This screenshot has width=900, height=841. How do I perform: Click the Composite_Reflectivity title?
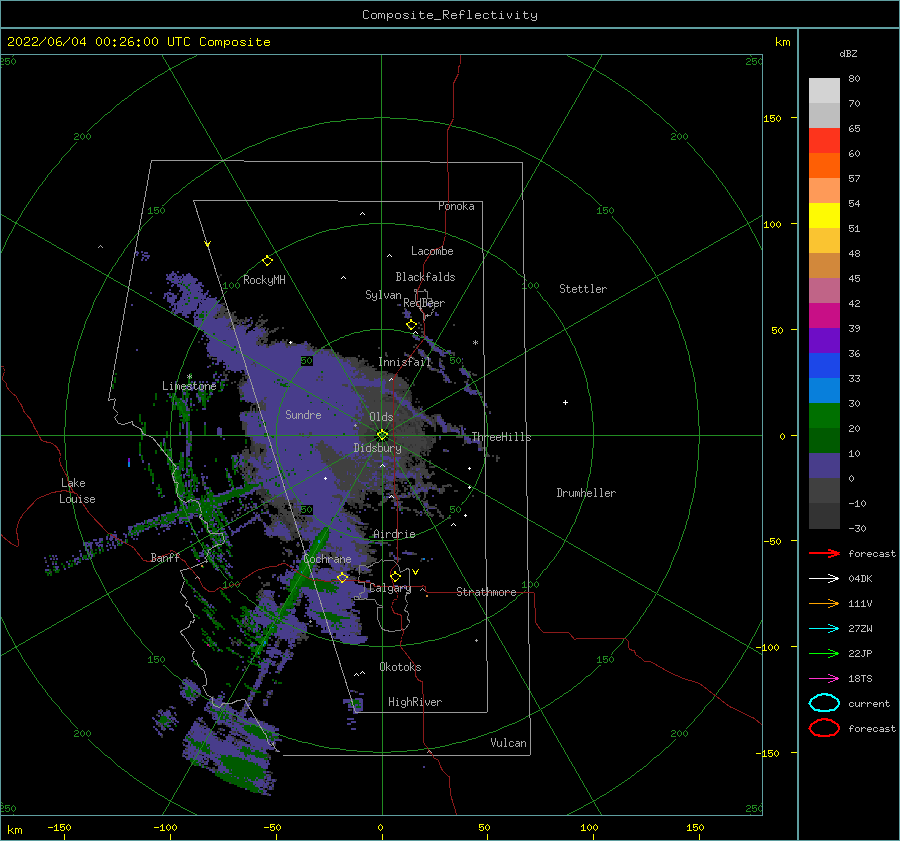450,15
